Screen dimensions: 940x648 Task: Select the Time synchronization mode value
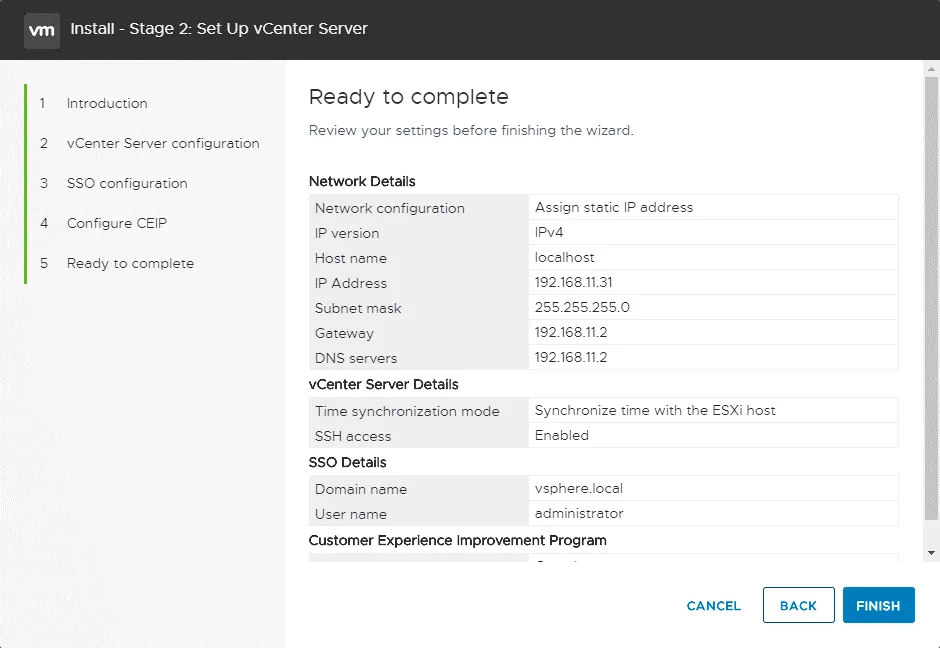click(655, 410)
